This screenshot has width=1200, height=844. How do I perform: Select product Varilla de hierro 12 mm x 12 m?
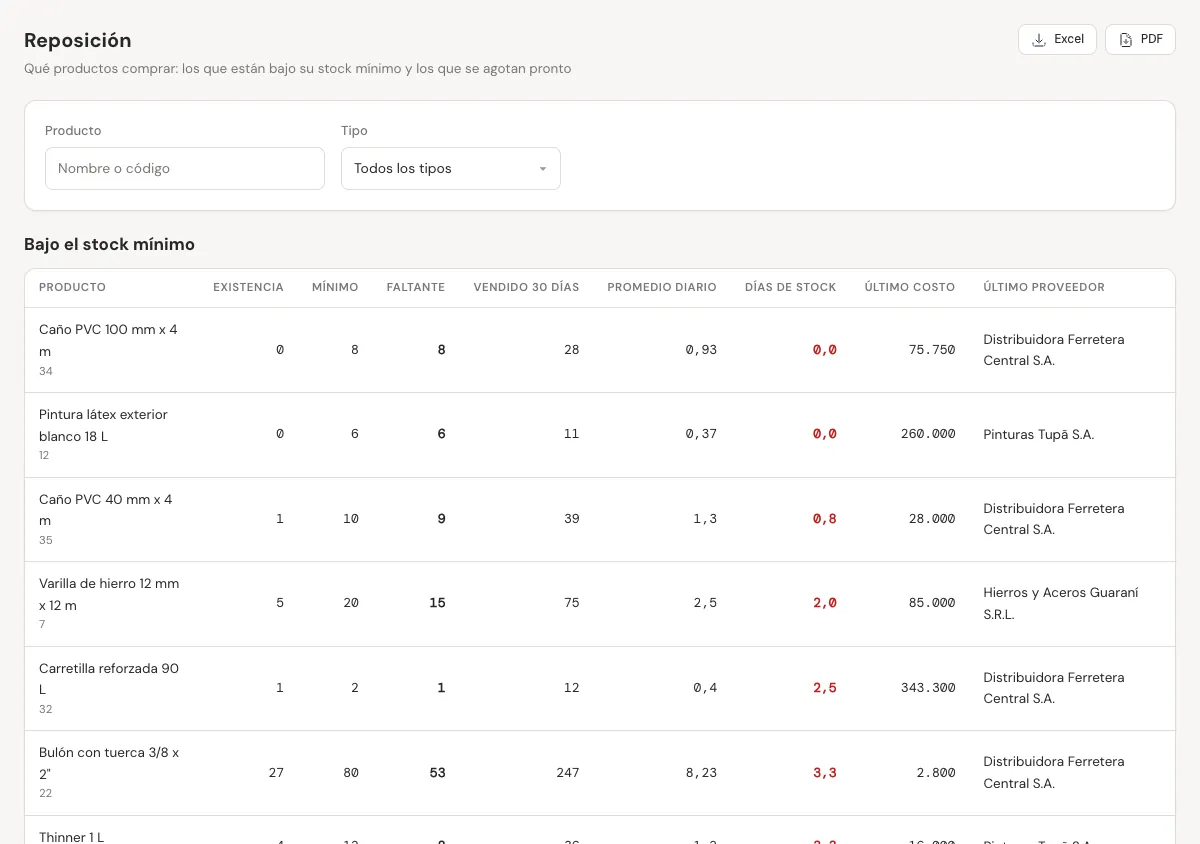pos(109,594)
